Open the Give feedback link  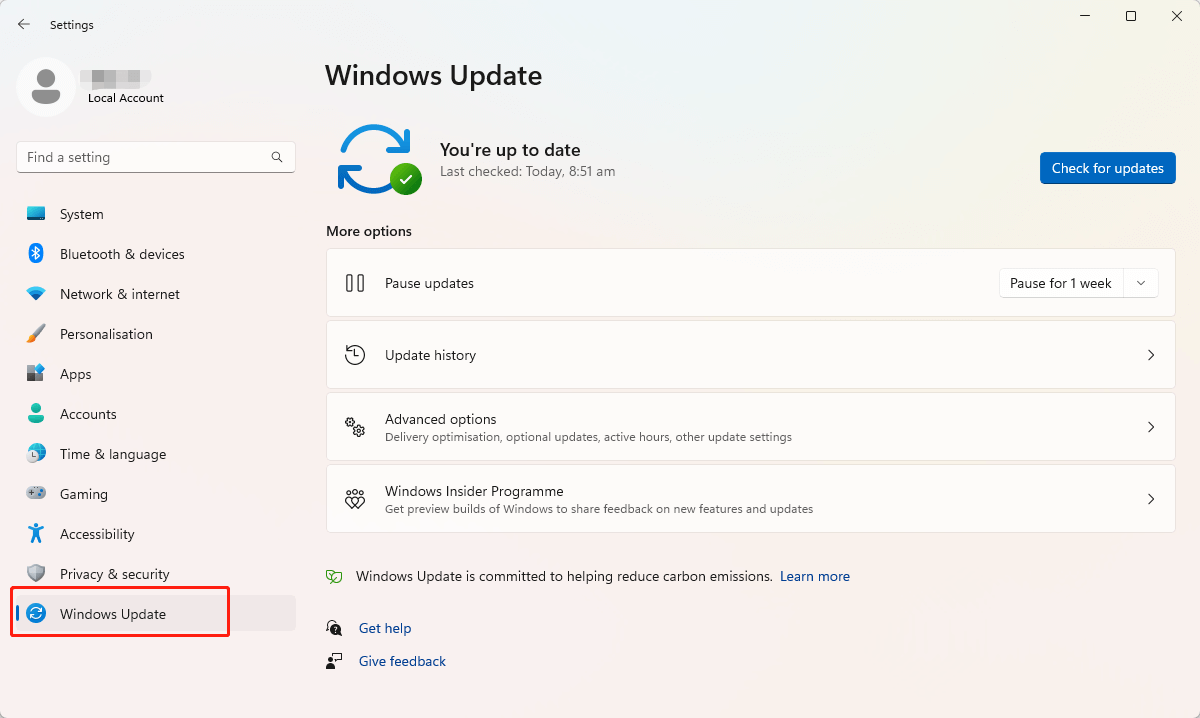[x=402, y=661]
